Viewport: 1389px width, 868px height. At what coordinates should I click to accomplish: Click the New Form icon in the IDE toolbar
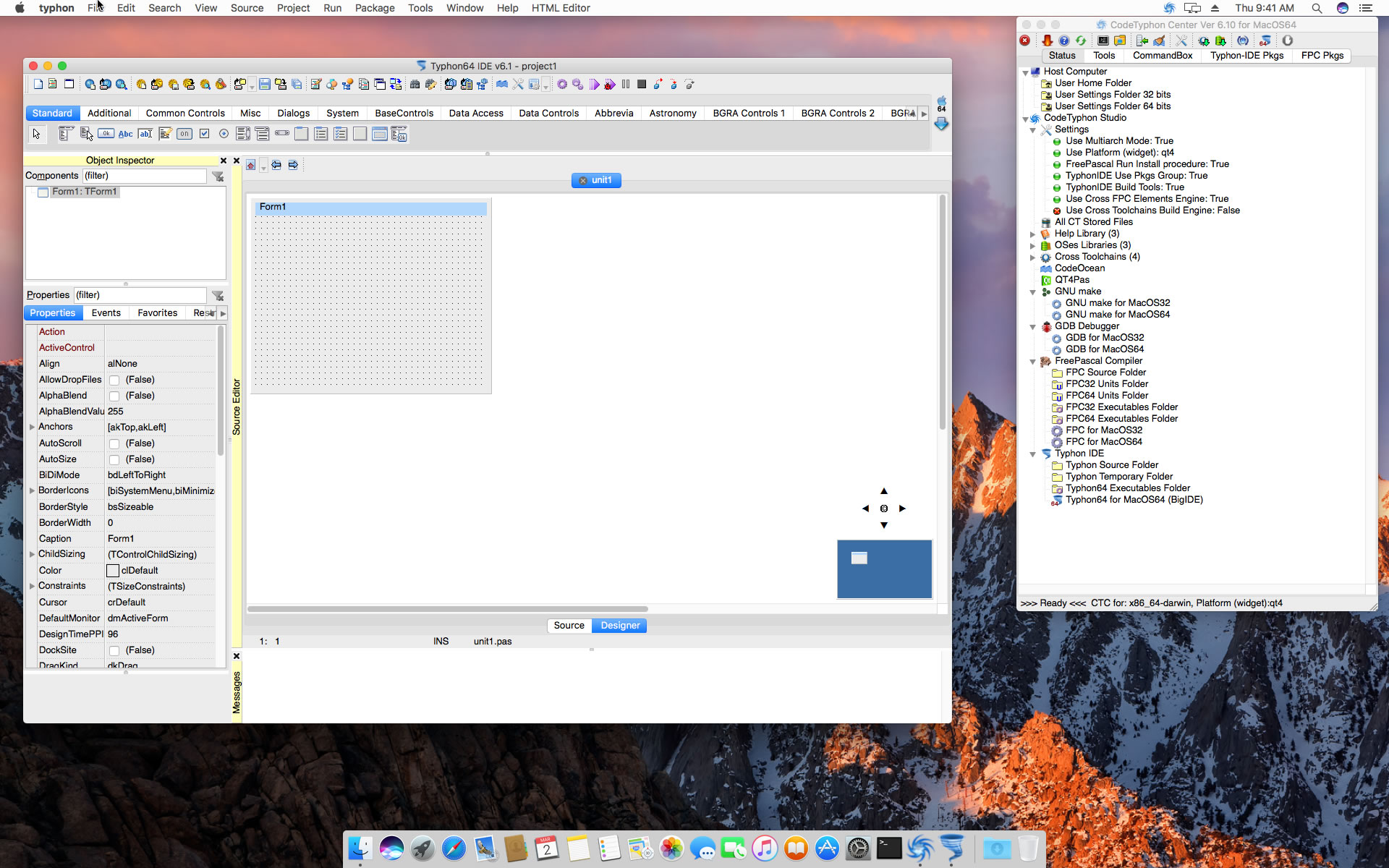click(x=69, y=85)
